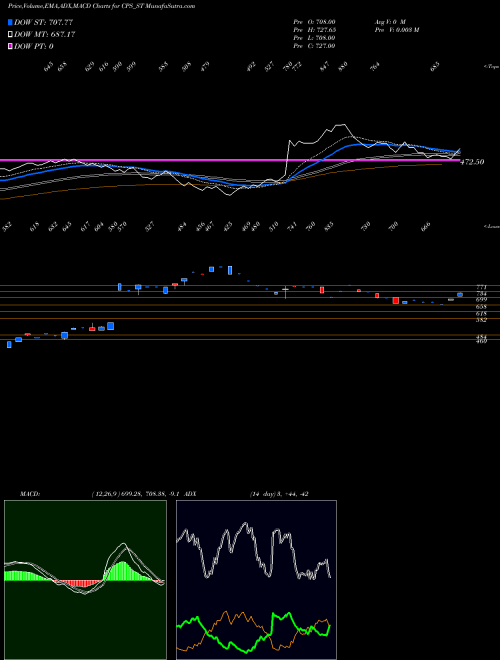This screenshot has width=500, height=660.
Task: Click the 658 support level label
Action: pos(481,307)
